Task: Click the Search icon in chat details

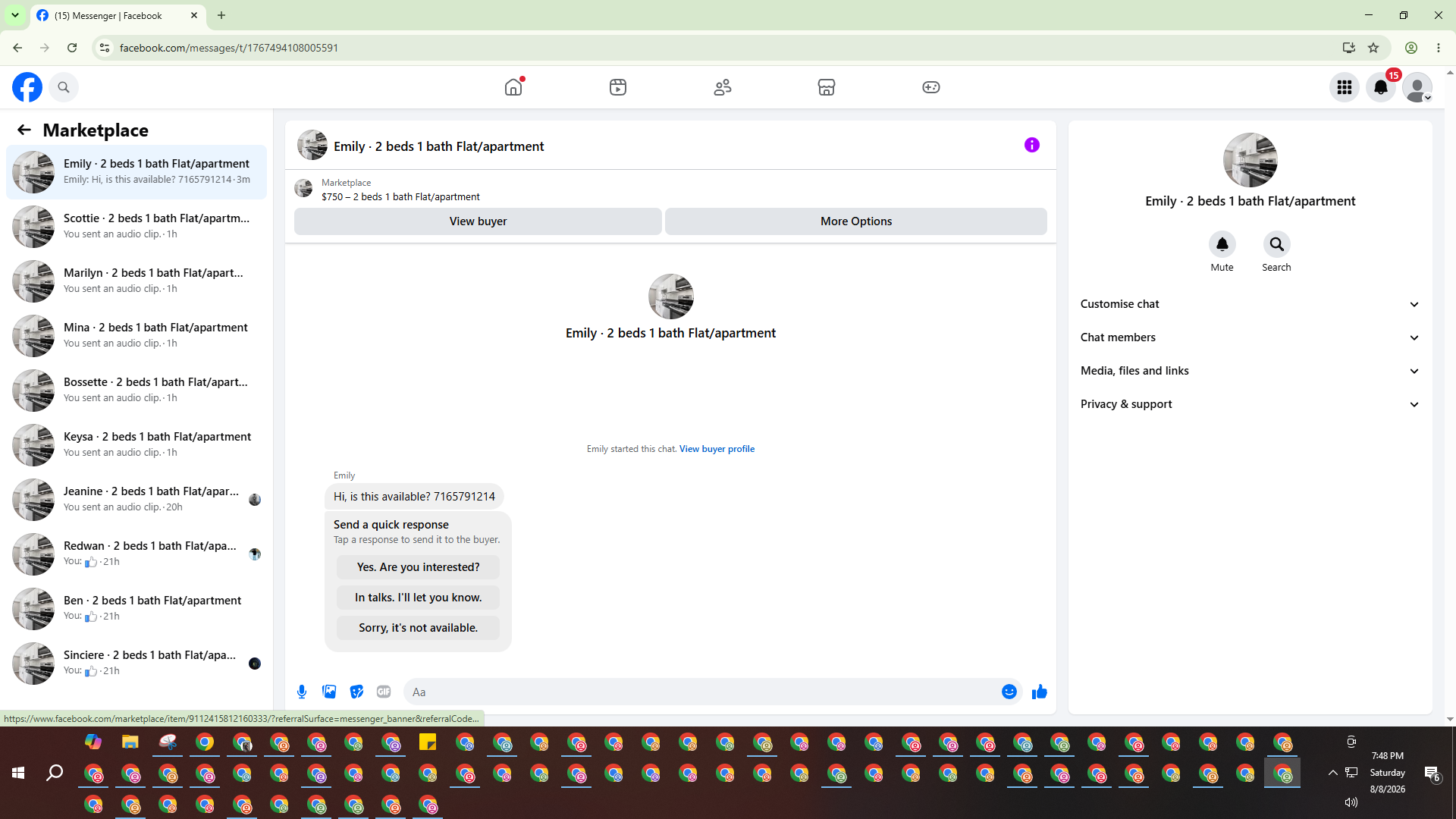Action: pos(1277,244)
